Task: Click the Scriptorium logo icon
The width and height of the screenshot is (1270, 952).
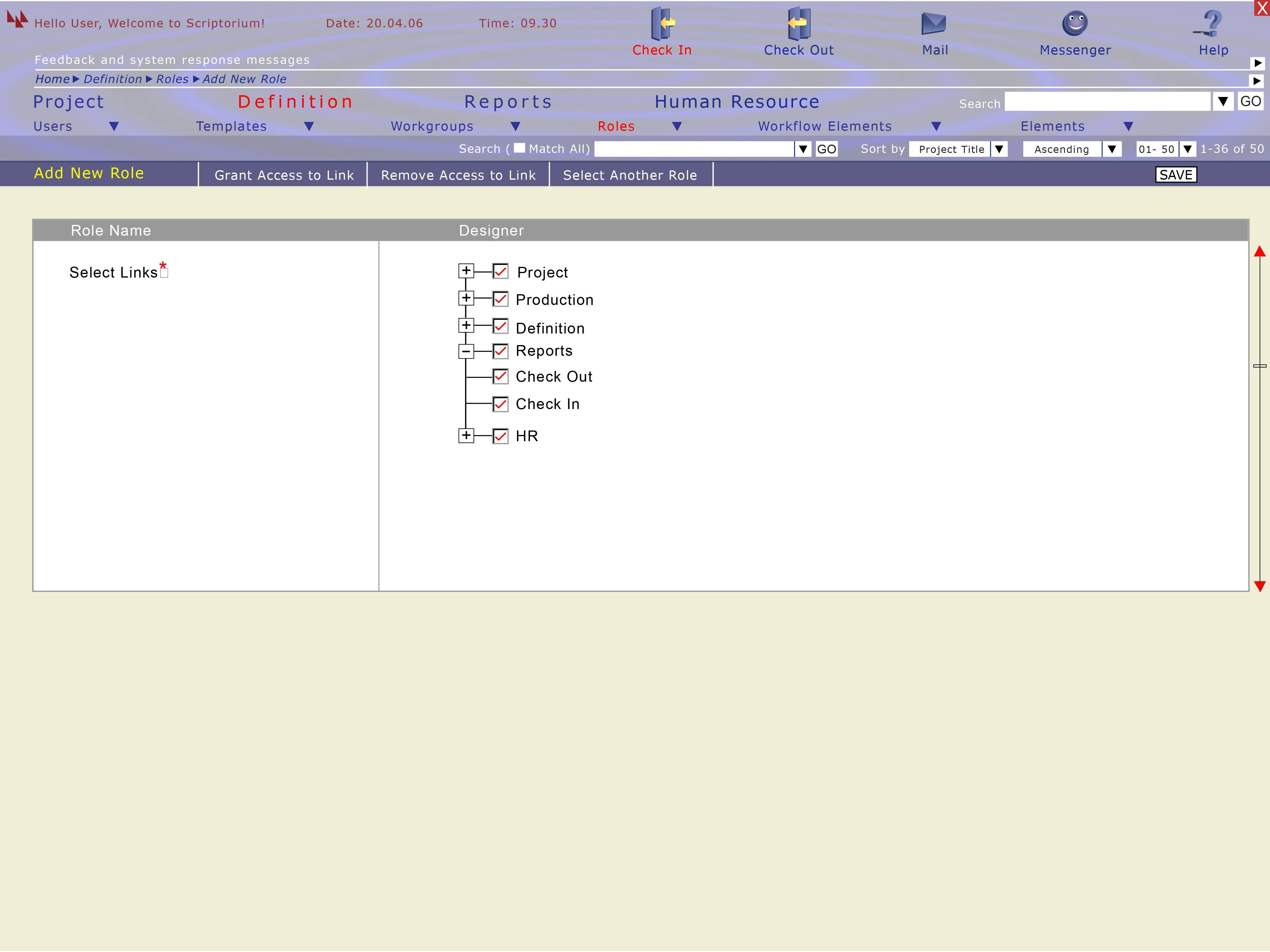Action: [x=17, y=19]
